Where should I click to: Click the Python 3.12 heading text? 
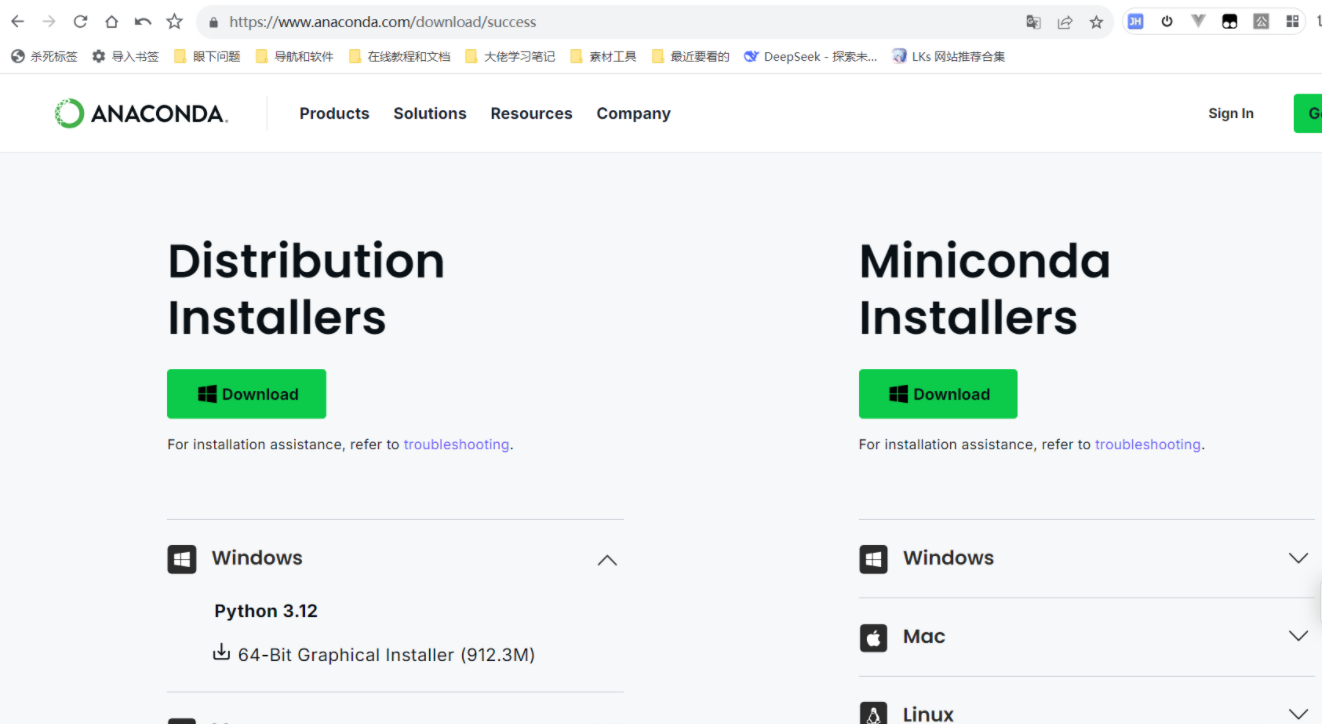[266, 611]
